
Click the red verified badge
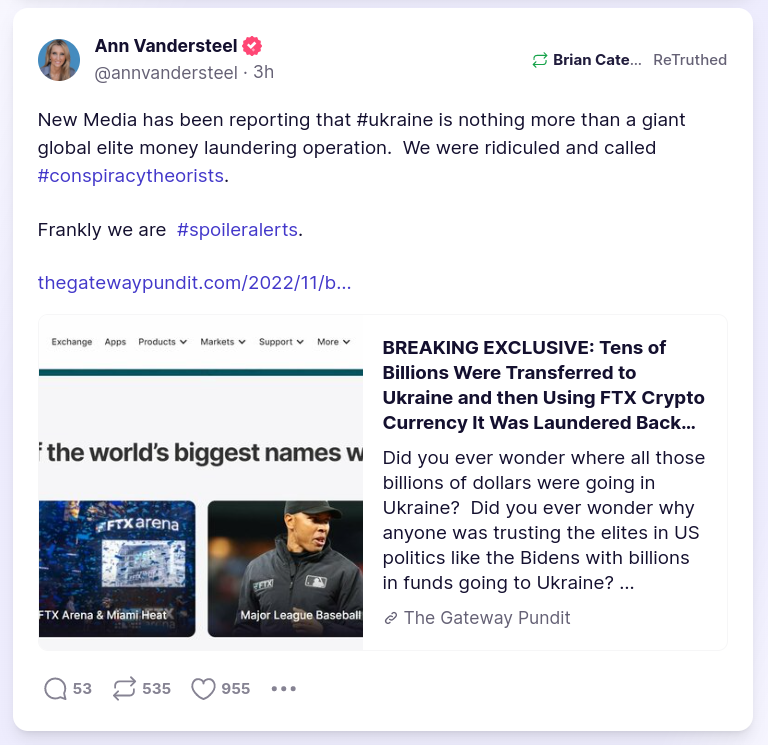[253, 46]
